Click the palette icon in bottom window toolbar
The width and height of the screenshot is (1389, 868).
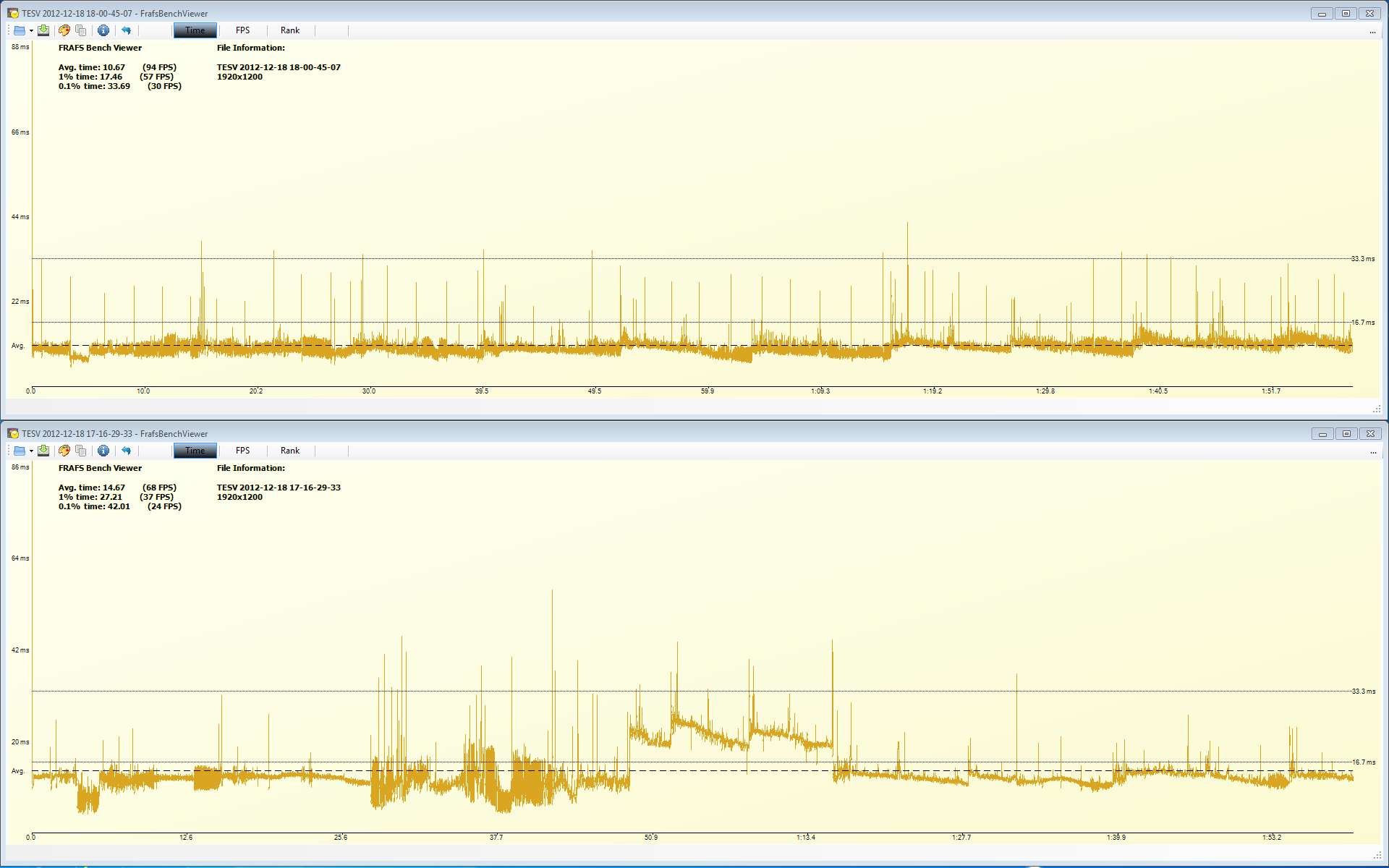(64, 451)
